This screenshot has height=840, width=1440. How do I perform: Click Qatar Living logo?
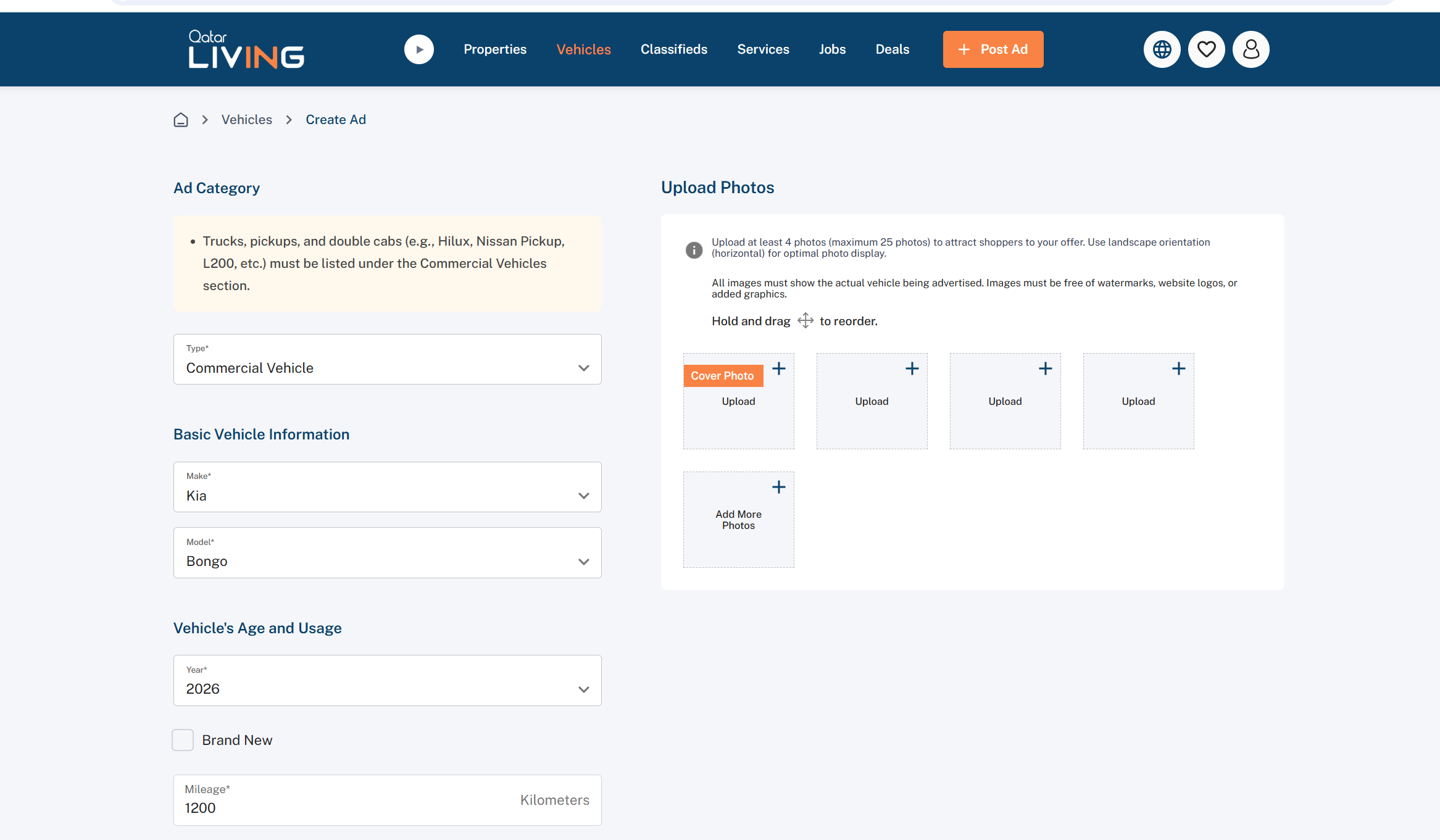[x=246, y=49]
